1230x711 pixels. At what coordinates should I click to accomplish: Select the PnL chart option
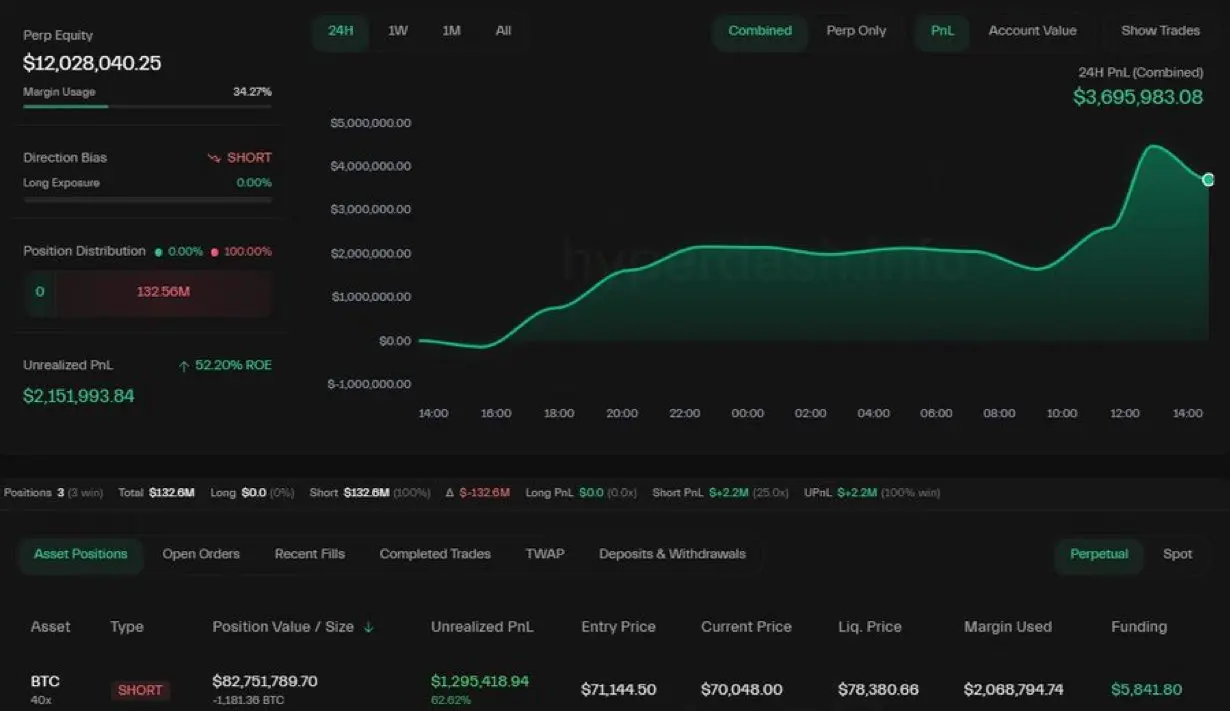[x=942, y=31]
